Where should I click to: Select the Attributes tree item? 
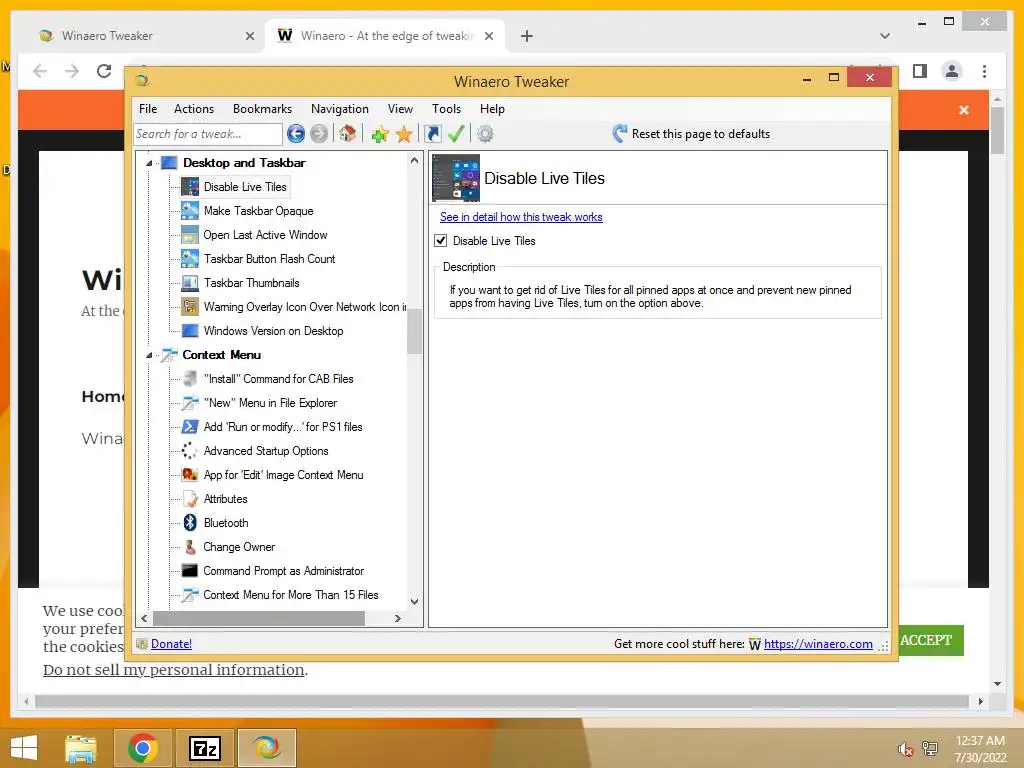pyautogui.click(x=225, y=499)
